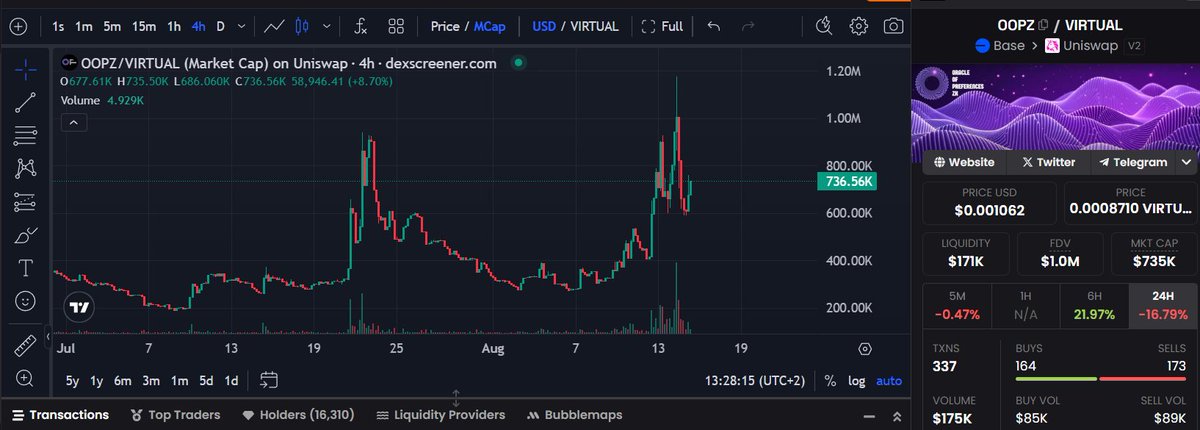
Task: Take a chart snapshot with camera icon
Action: [894, 26]
